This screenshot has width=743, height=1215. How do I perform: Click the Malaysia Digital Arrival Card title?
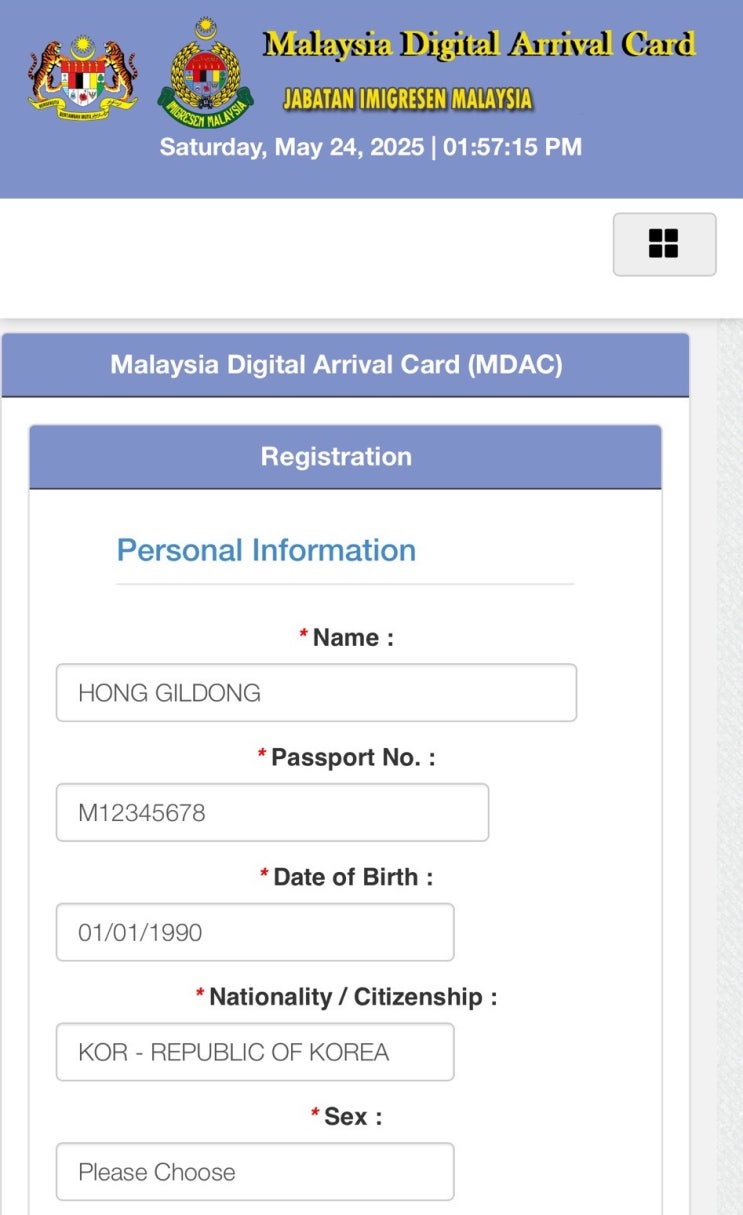tap(479, 45)
